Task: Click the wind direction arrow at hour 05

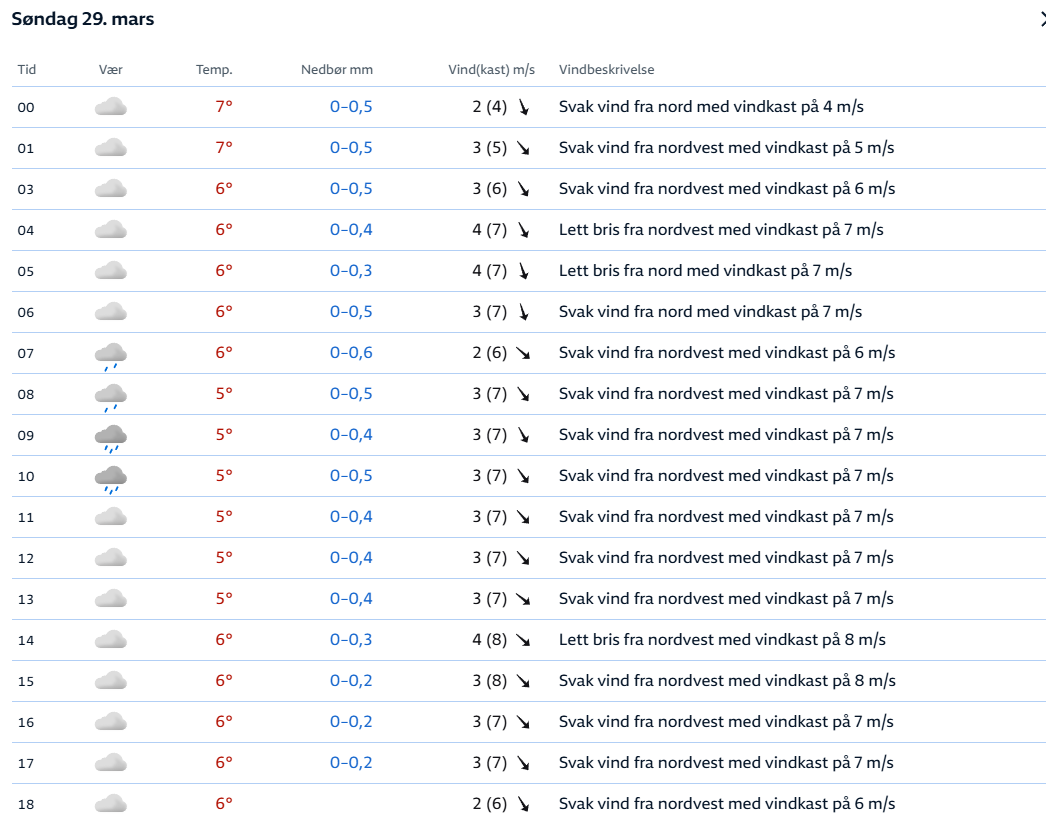Action: 523,271
